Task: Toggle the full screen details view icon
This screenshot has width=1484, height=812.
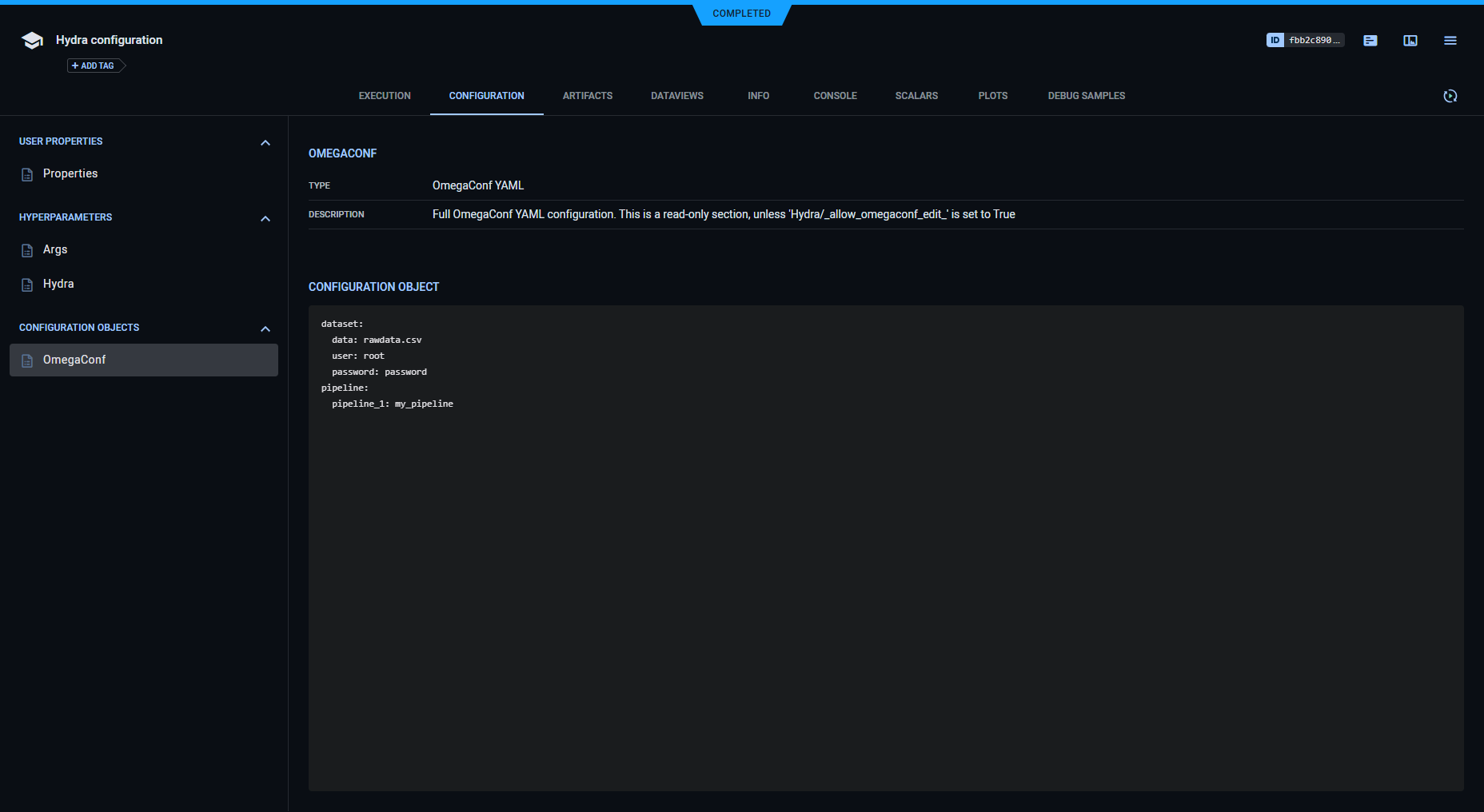Action: [x=1410, y=41]
